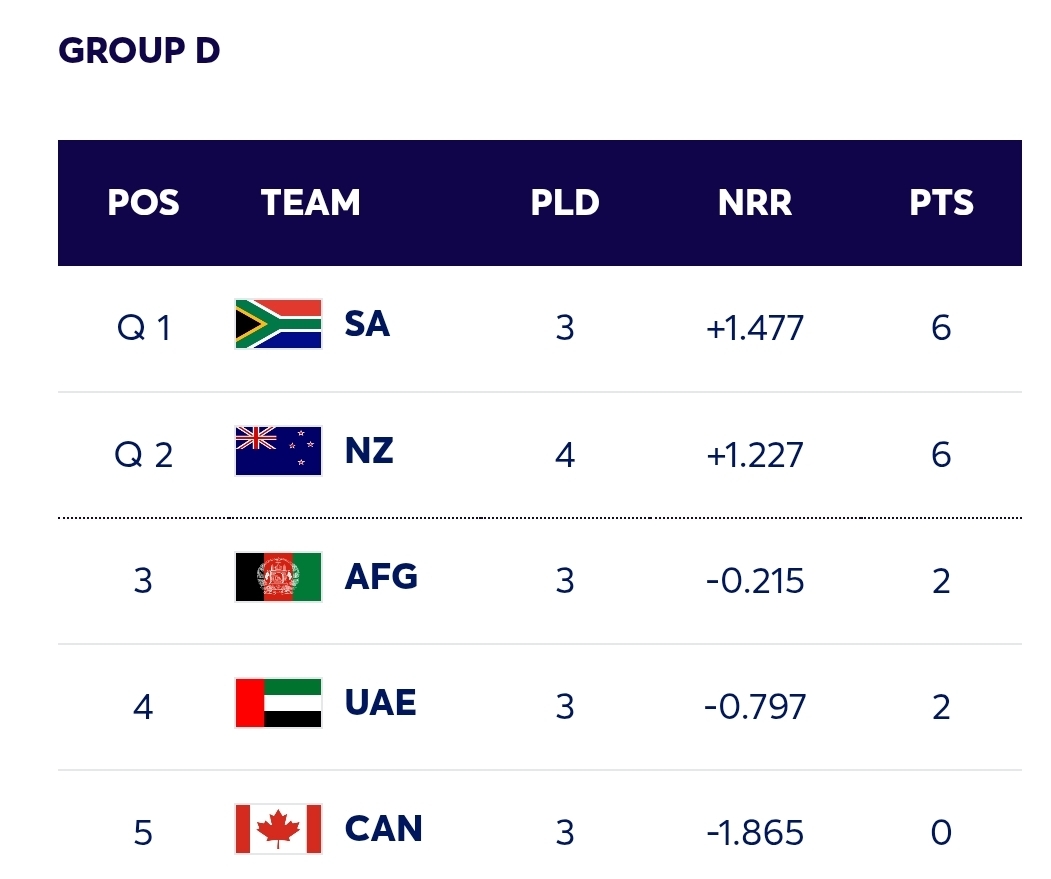Open the CAN team entry

(x=383, y=829)
